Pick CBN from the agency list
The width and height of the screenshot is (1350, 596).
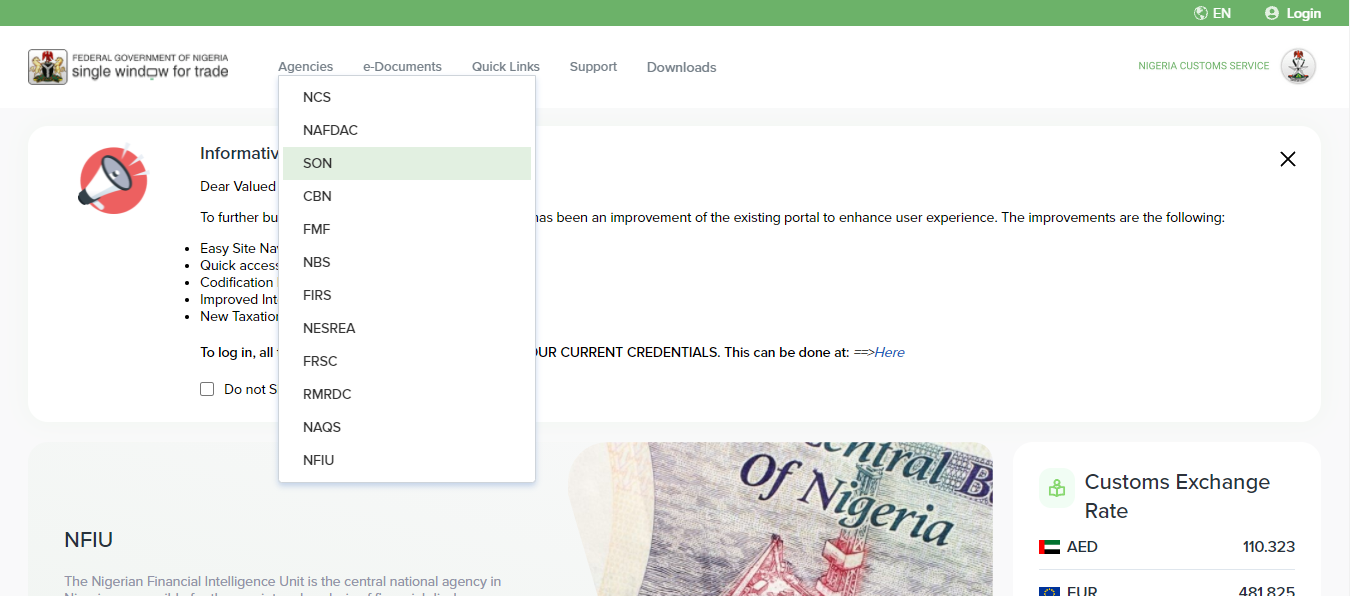[407, 196]
